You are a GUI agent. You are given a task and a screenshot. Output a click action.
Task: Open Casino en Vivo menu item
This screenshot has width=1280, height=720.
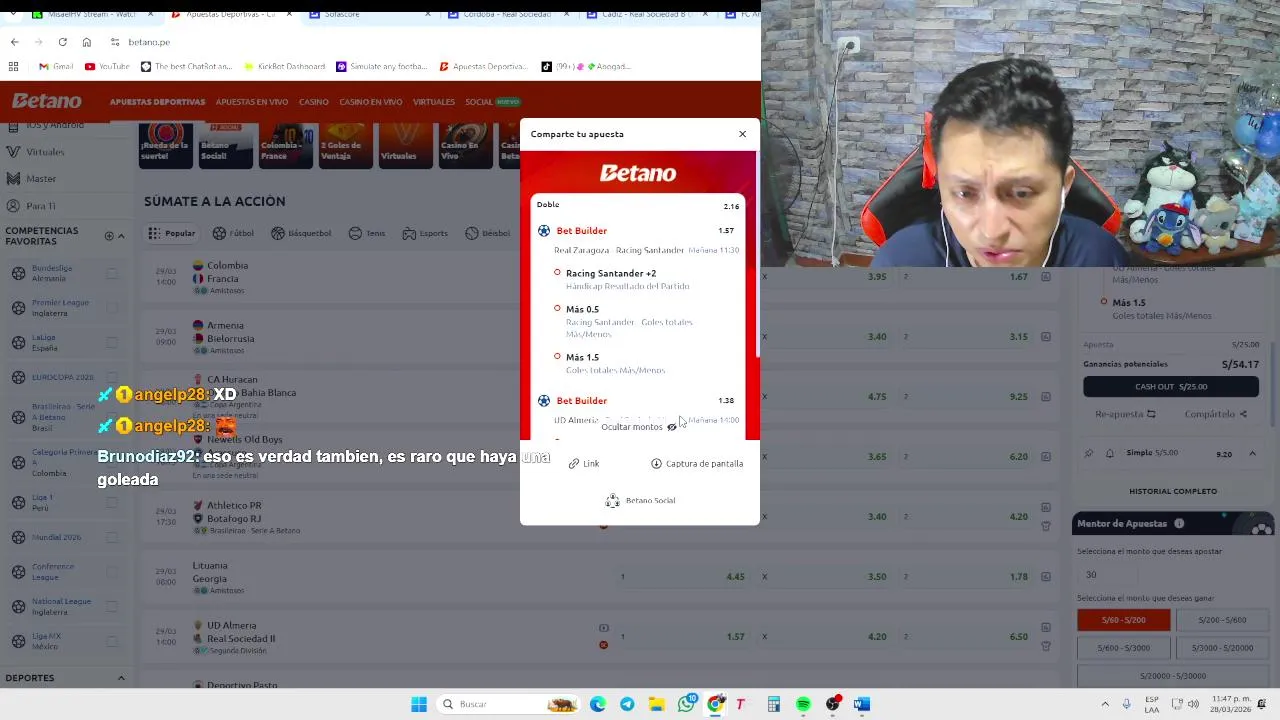(370, 102)
